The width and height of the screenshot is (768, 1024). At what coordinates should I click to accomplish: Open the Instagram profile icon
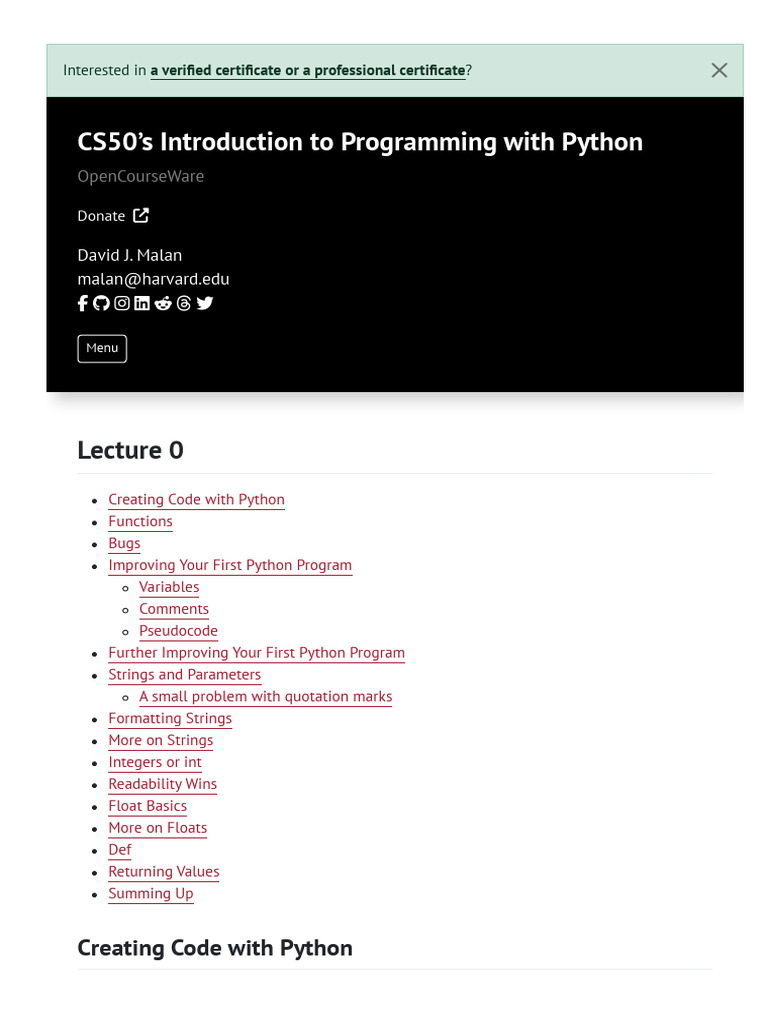click(122, 303)
